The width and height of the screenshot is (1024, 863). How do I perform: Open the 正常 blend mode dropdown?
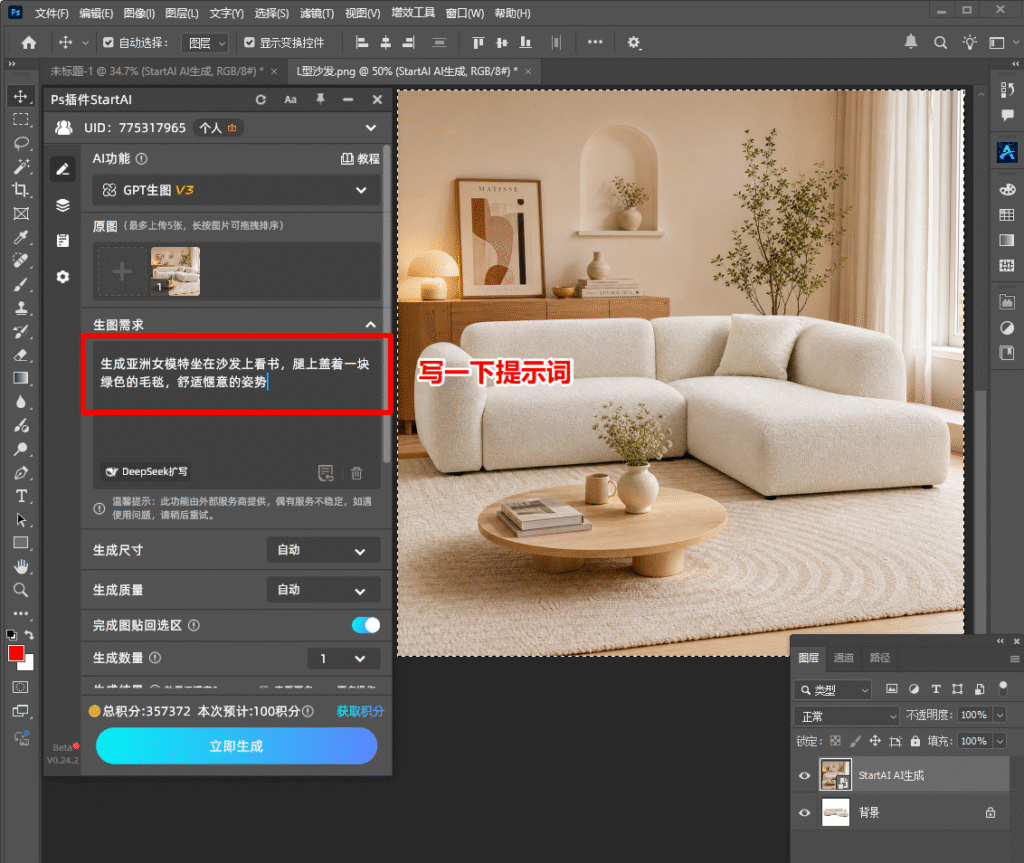click(847, 716)
